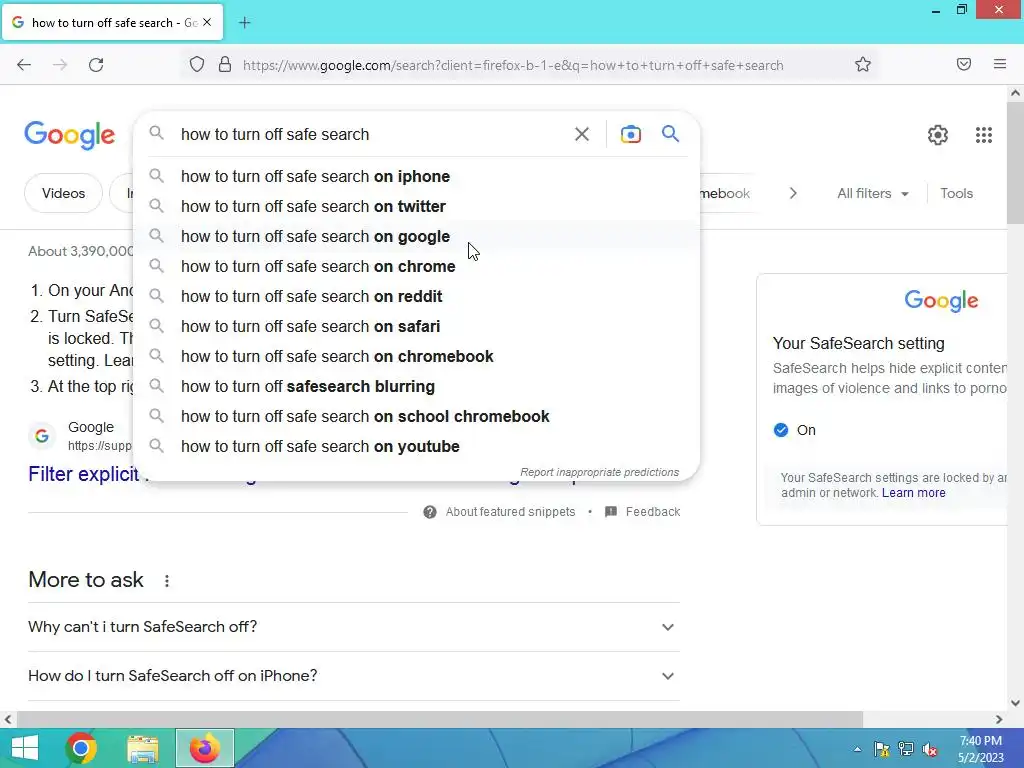Focus the browser address bar URL
Image resolution: width=1024 pixels, height=768 pixels.
pos(513,65)
